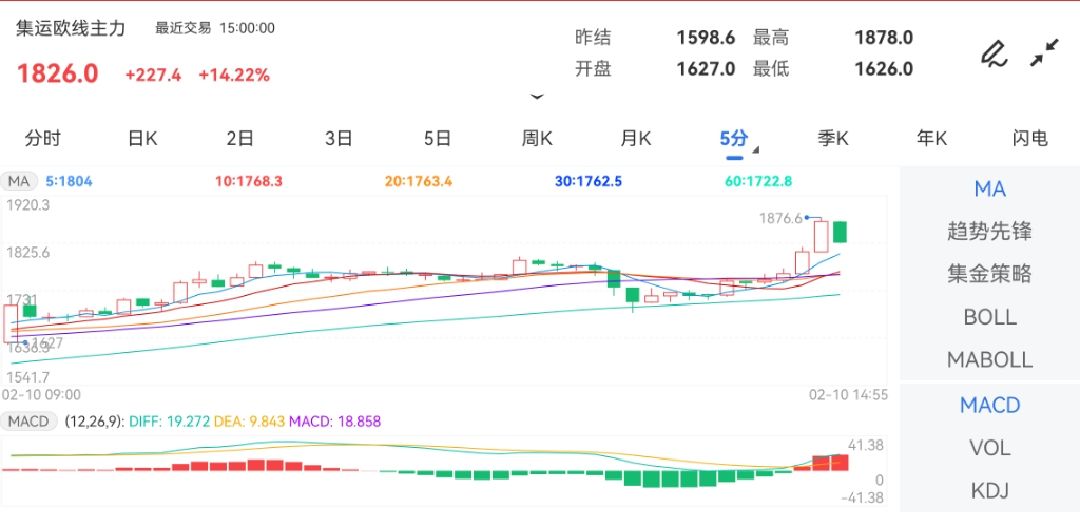The width and height of the screenshot is (1080, 512).
Task: Open the 月K chart tab
Action: pos(636,139)
